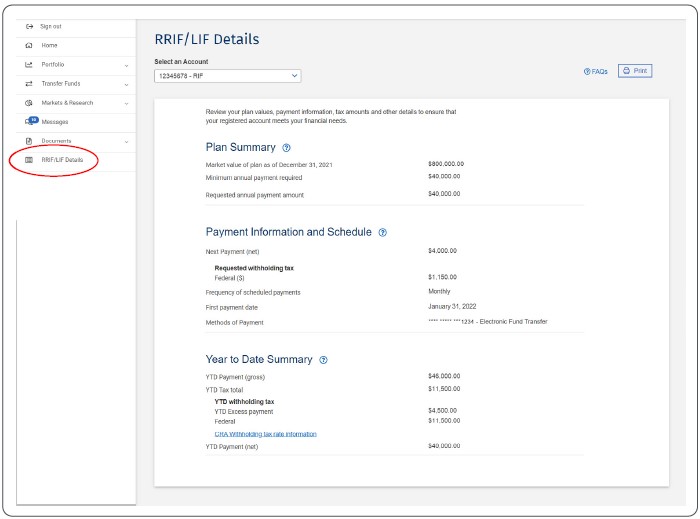Click the Documents file icon
Image resolution: width=700 pixels, height=519 pixels.
[29, 141]
